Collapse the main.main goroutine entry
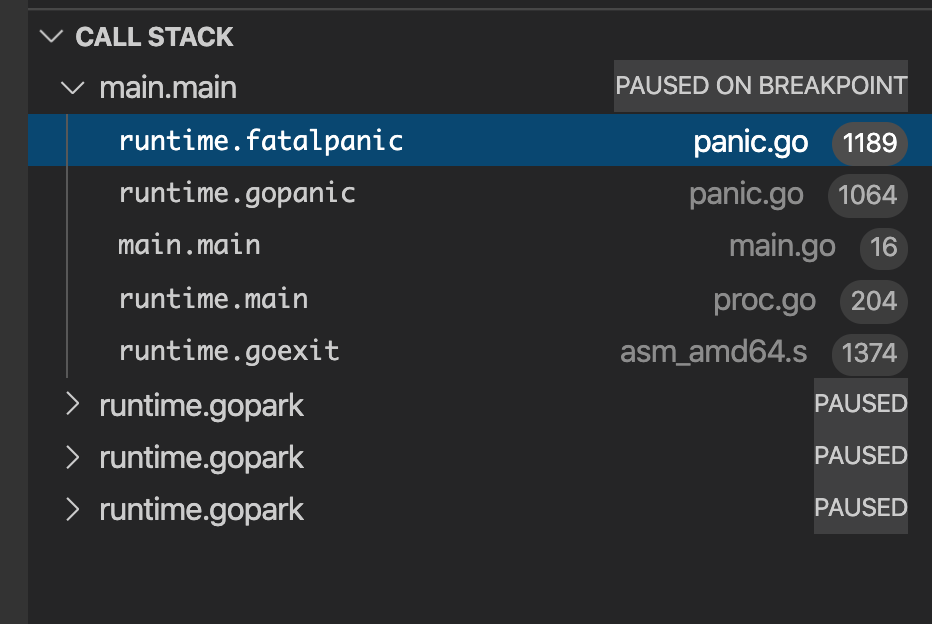The height and width of the screenshot is (624, 932). (x=70, y=87)
